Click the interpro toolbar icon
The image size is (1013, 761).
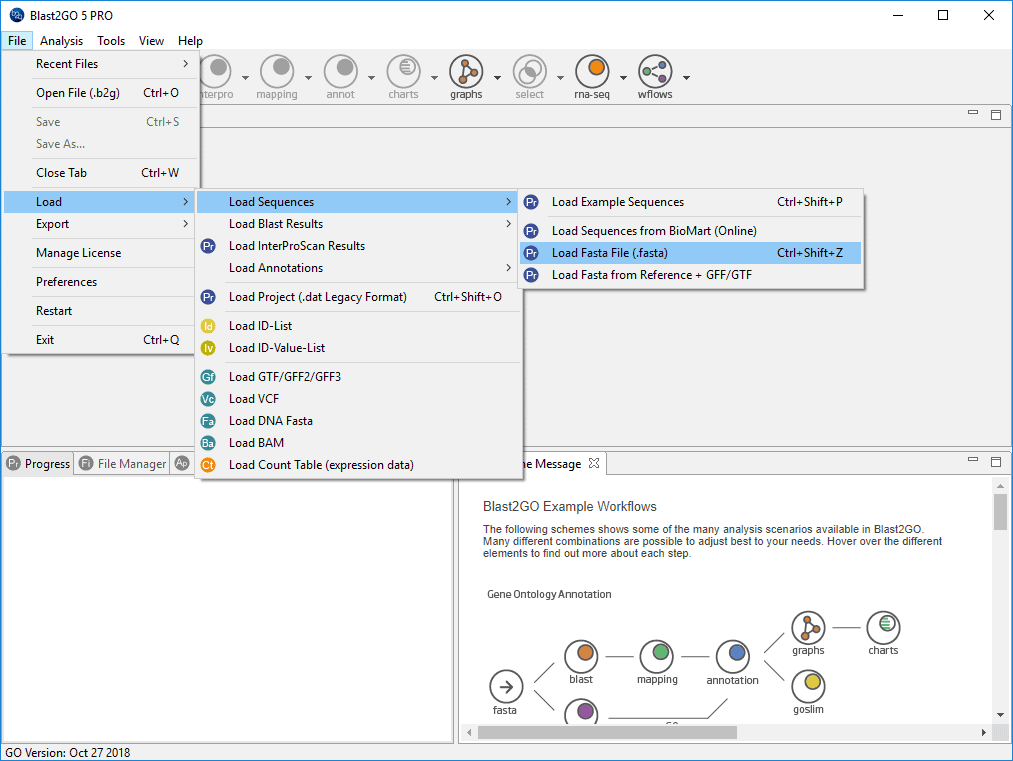point(216,71)
